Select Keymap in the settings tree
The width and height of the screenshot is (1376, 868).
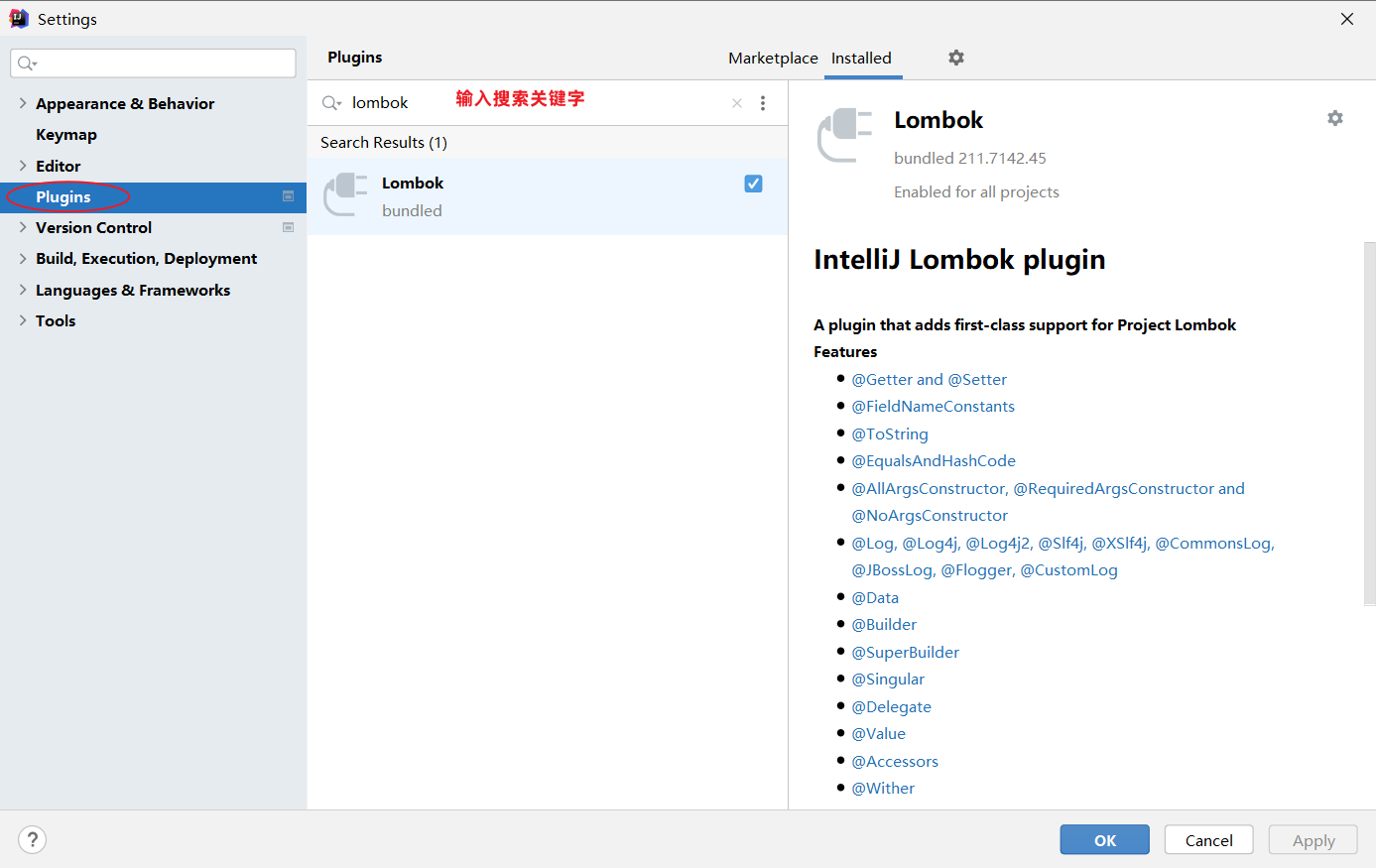tap(66, 135)
